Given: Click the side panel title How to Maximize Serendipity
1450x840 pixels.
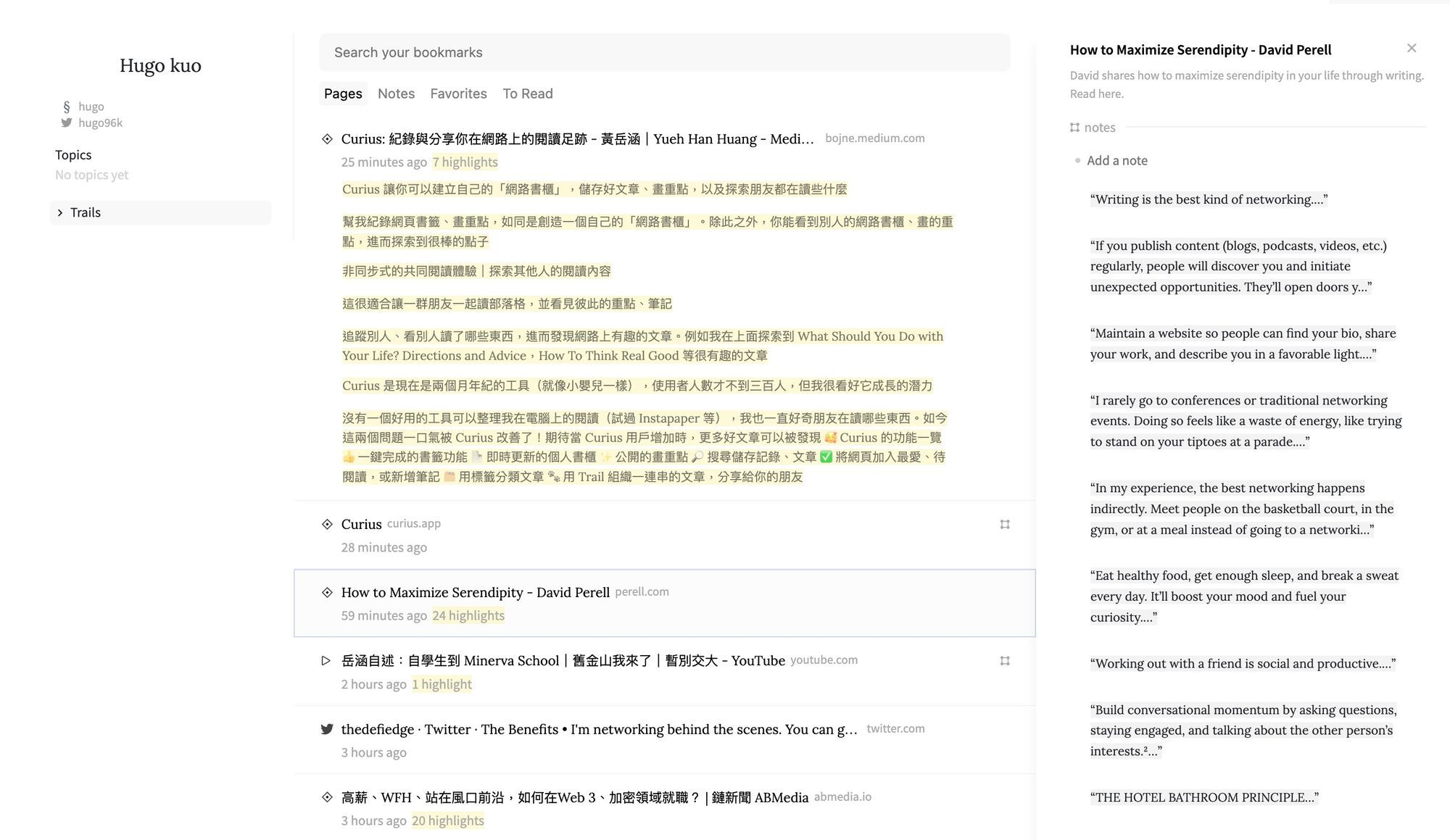Looking at the screenshot, I should coord(1201,50).
